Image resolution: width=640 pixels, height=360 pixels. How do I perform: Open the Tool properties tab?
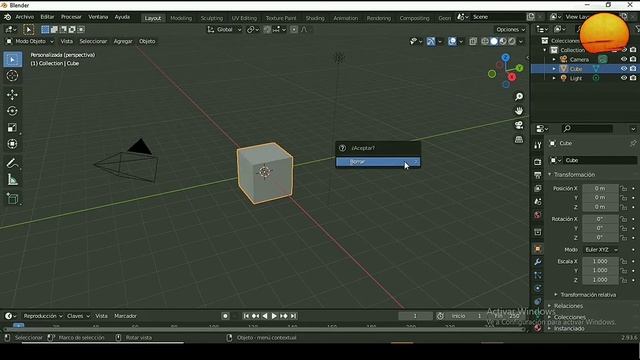pos(538,145)
